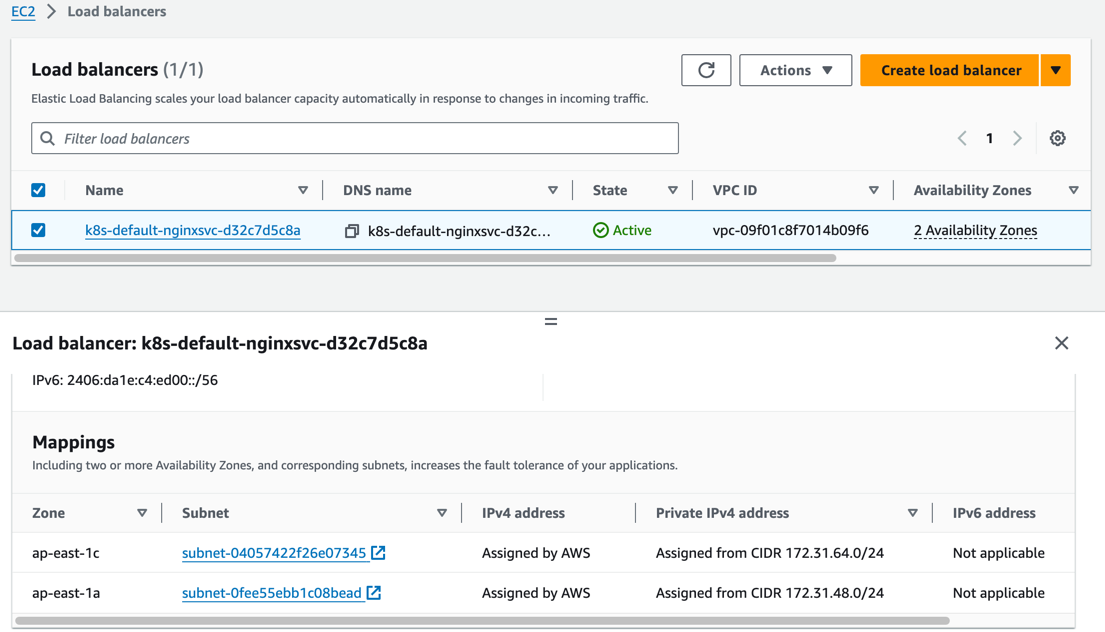Uncheck the k8s-default-nginxsvc row checkbox
The image size is (1105, 632).
click(38, 230)
